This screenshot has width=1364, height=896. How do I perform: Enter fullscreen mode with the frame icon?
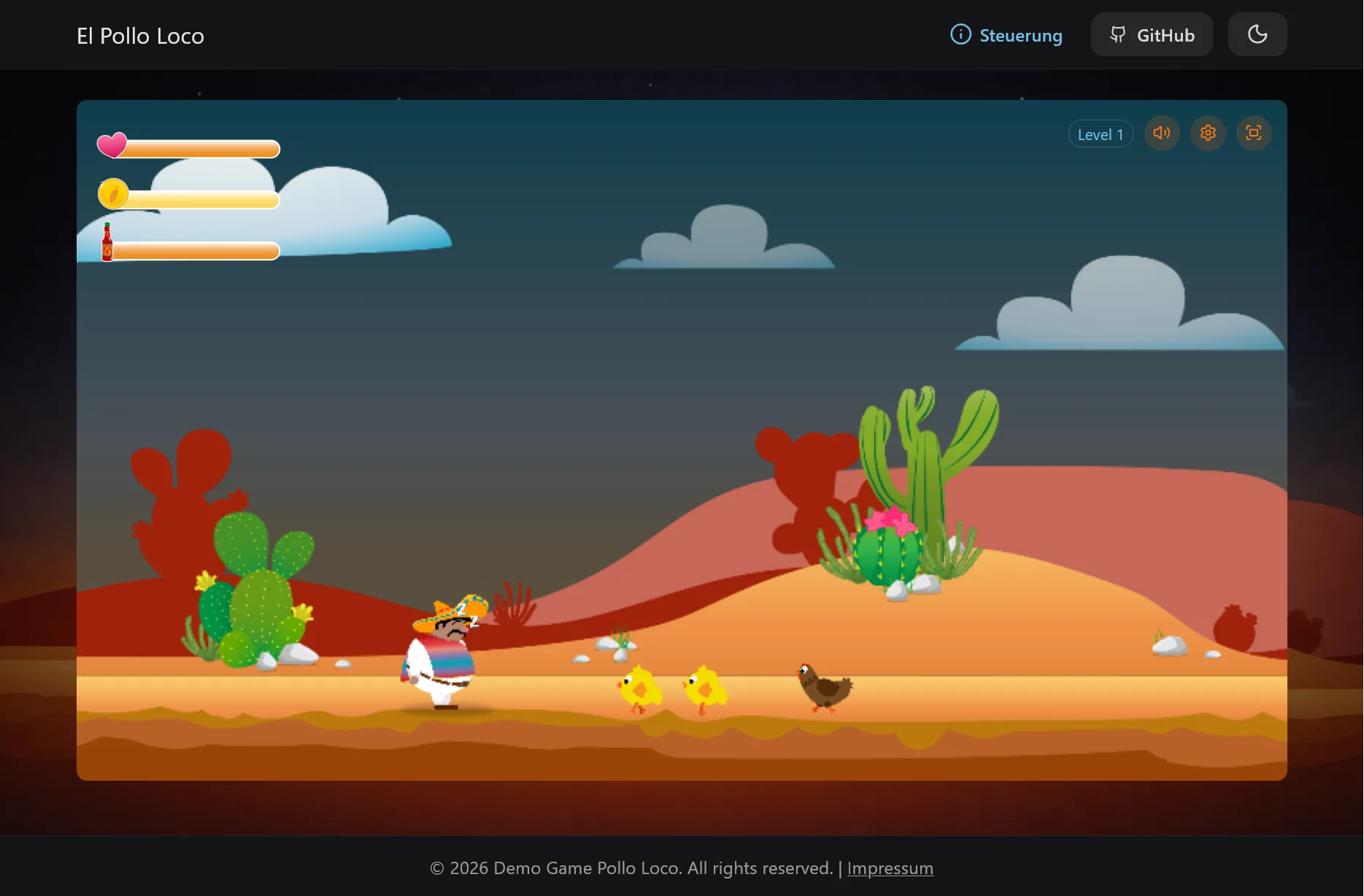[1254, 134]
